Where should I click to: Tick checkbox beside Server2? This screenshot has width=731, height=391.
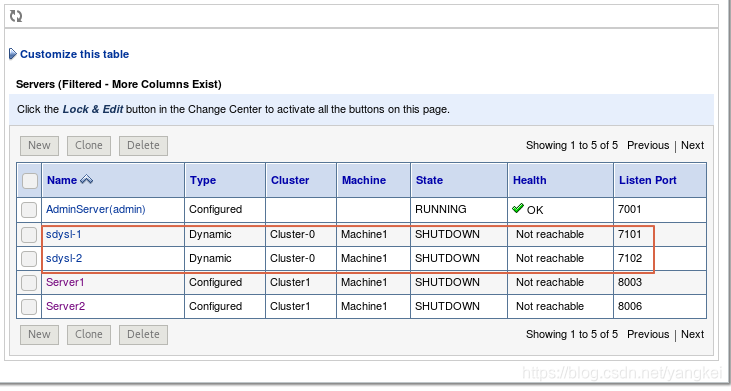pyautogui.click(x=29, y=306)
